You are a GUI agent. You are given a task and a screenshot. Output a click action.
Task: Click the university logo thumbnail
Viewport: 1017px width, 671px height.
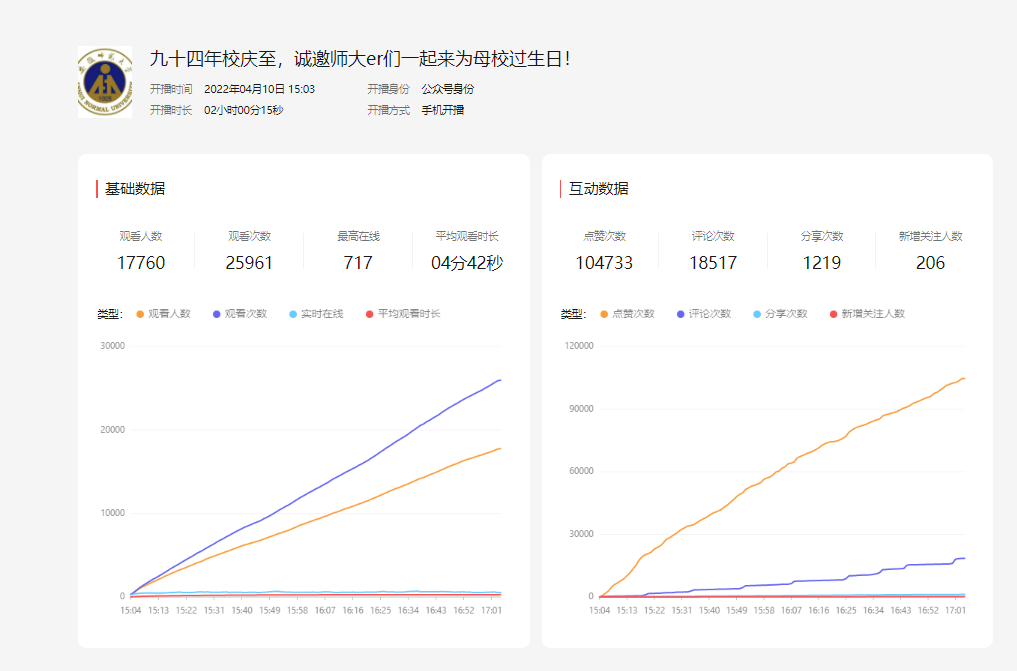coord(105,81)
